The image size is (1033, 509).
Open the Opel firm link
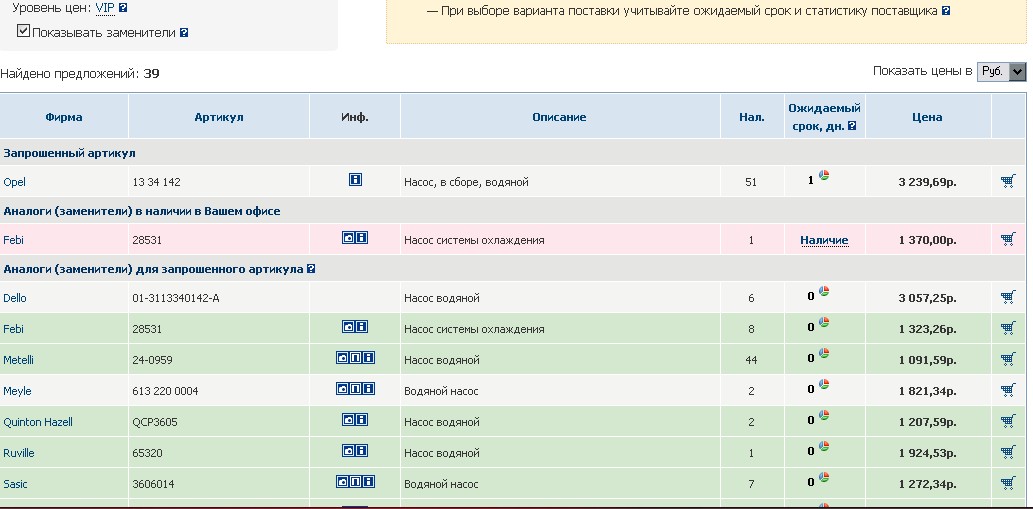point(14,182)
